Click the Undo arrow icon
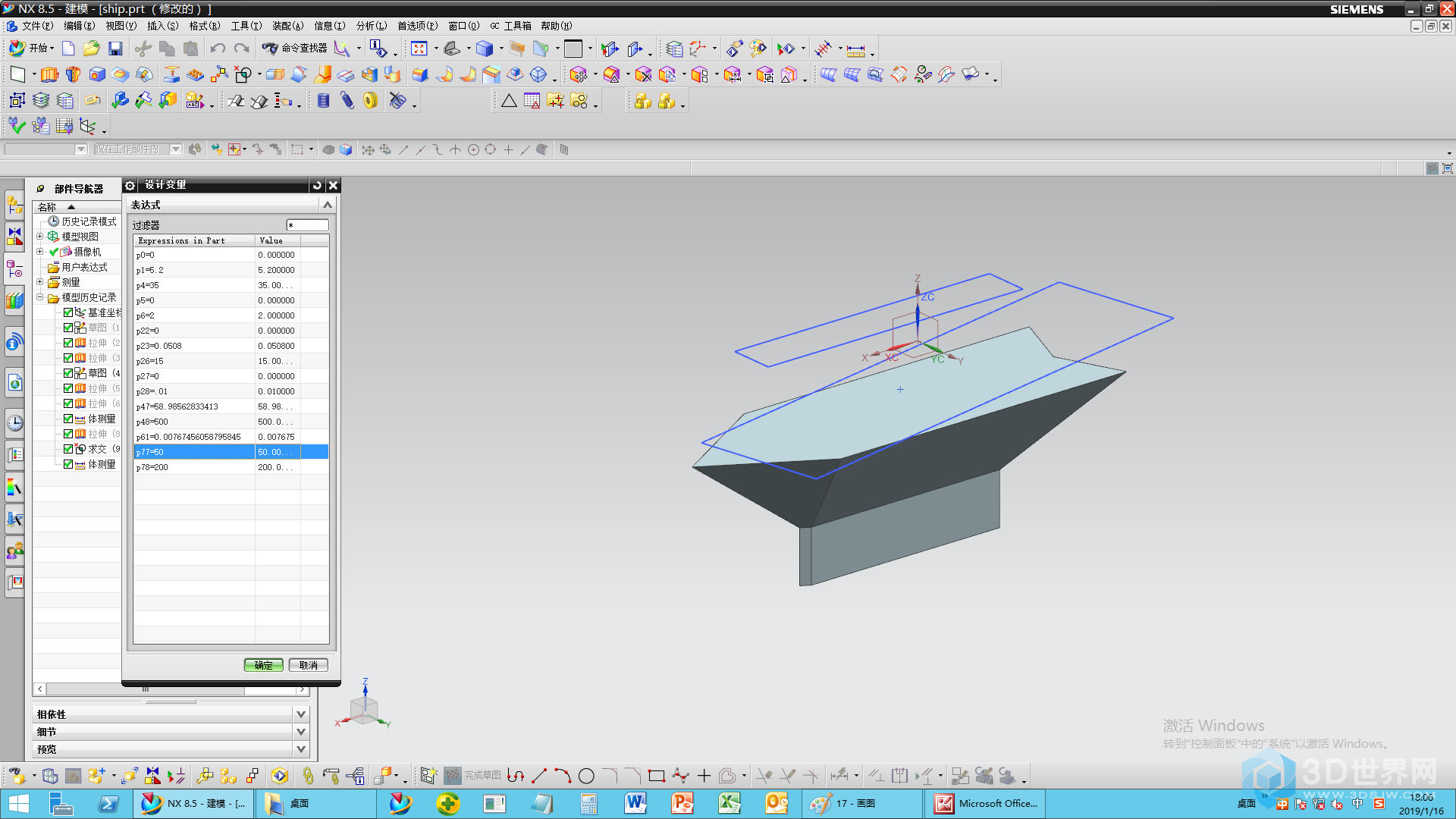Screen dimensions: 1456x819 coord(218,49)
